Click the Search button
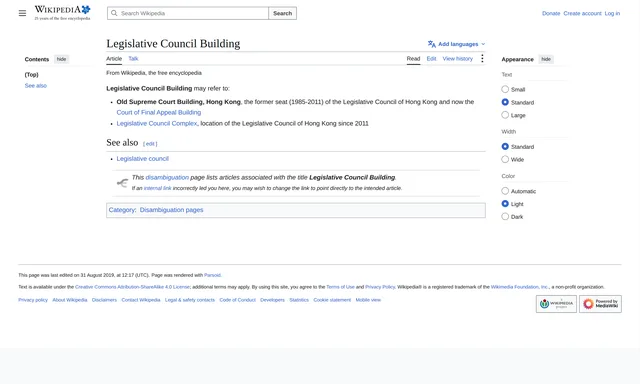 tap(282, 13)
